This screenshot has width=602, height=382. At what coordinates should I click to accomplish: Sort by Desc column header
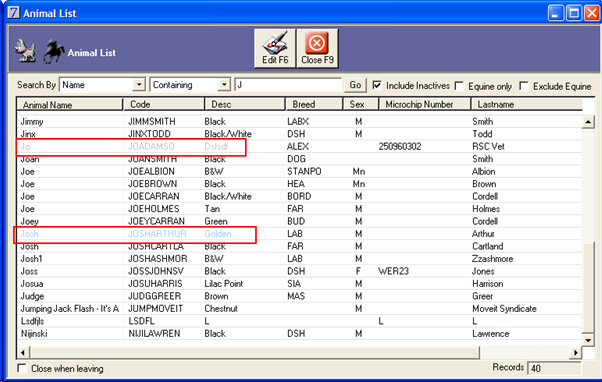[245, 104]
